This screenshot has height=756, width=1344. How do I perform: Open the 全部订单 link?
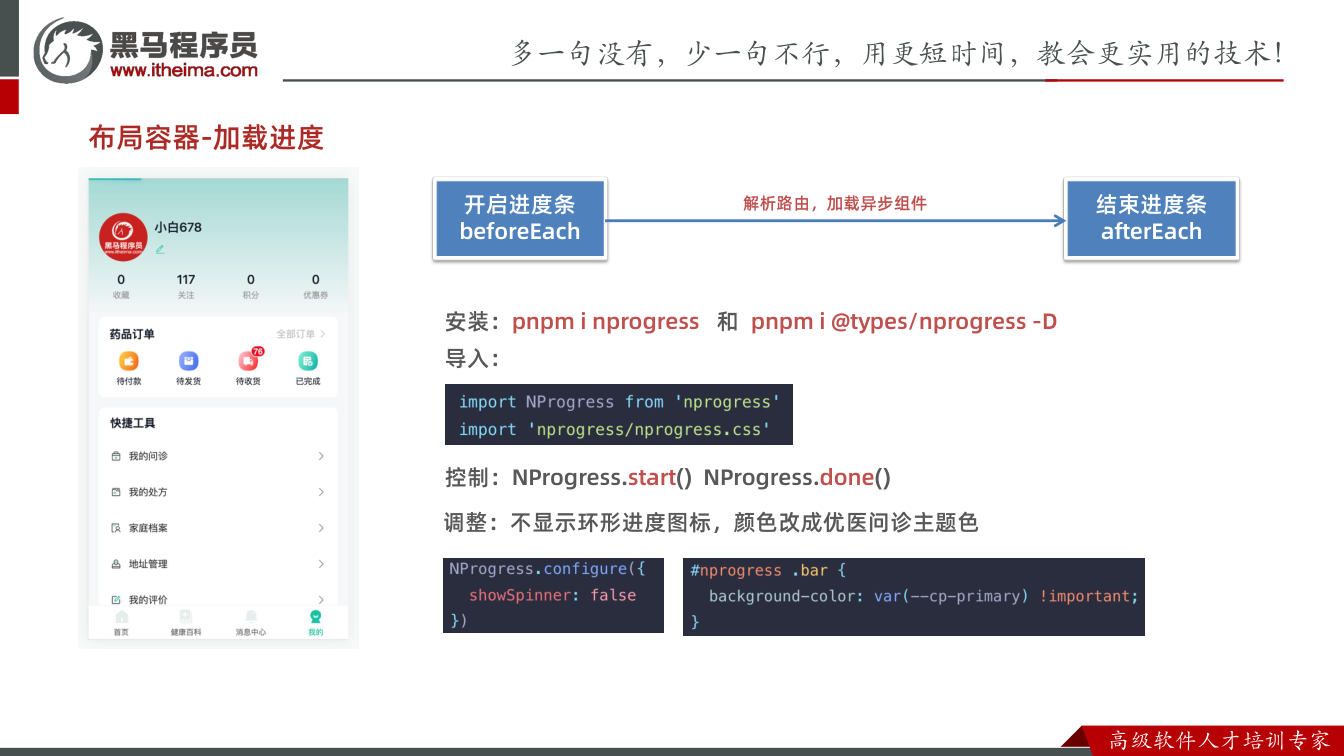(x=301, y=334)
